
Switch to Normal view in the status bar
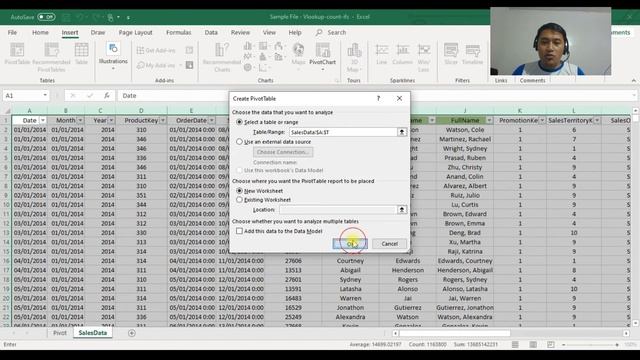click(515, 344)
